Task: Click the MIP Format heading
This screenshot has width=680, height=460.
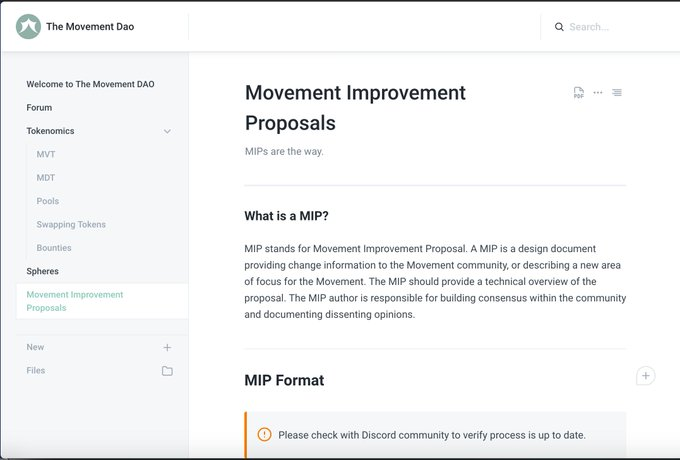Action: click(x=284, y=380)
